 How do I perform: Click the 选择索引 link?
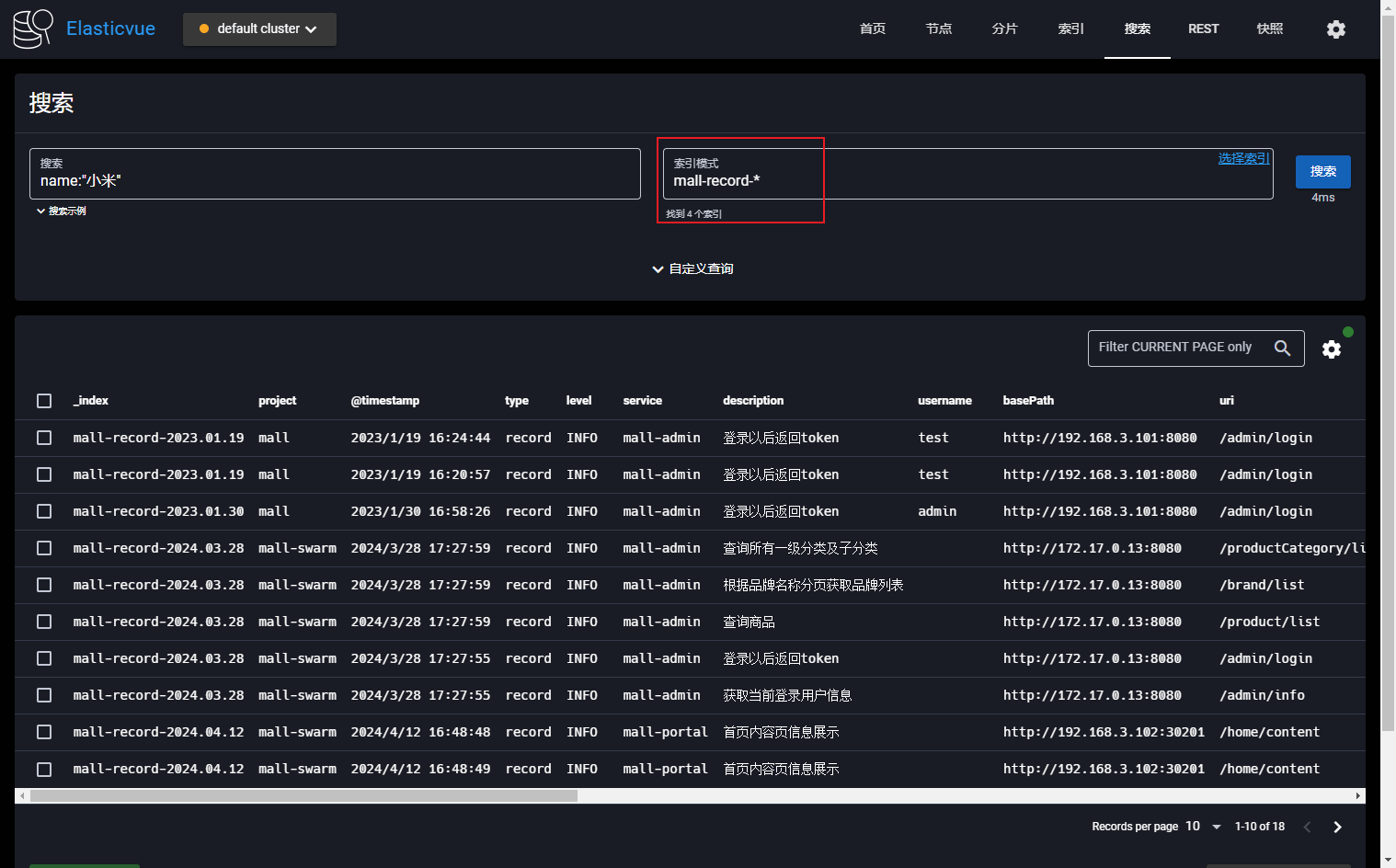tap(1242, 158)
